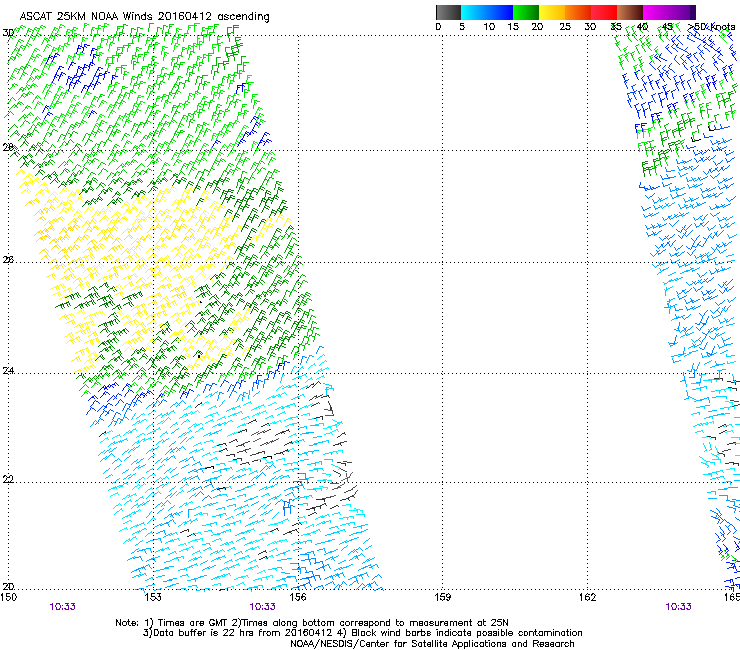Select the orange 25-30 knots legend swatch

click(x=578, y=12)
